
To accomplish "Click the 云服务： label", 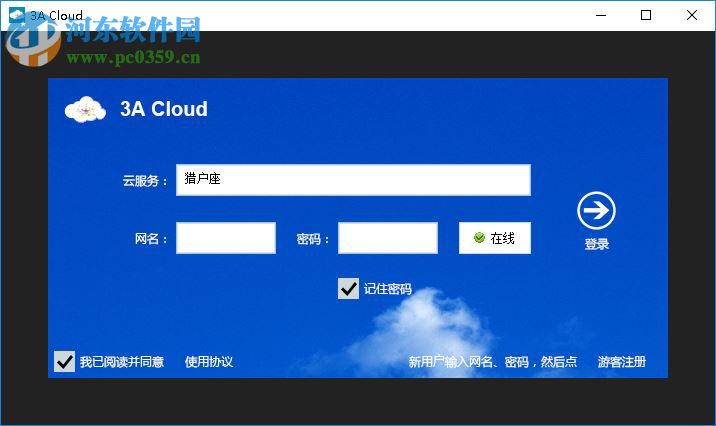I will pyautogui.click(x=145, y=180).
